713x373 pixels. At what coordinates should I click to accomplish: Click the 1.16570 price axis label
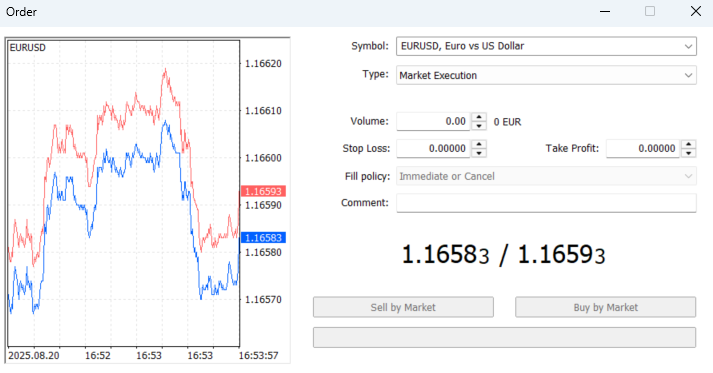coord(263,299)
